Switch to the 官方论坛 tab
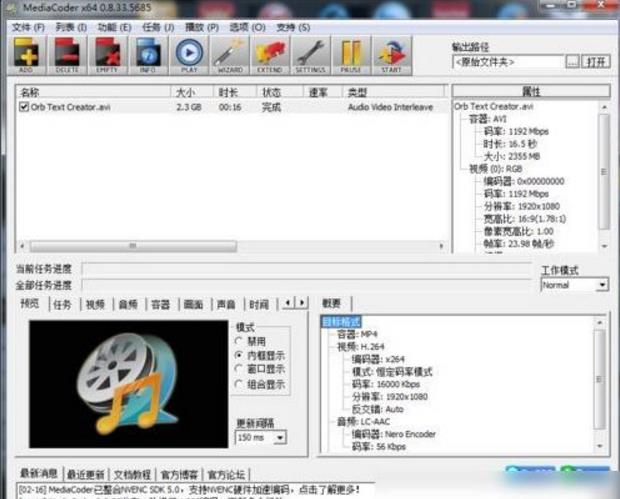 pyautogui.click(x=226, y=474)
